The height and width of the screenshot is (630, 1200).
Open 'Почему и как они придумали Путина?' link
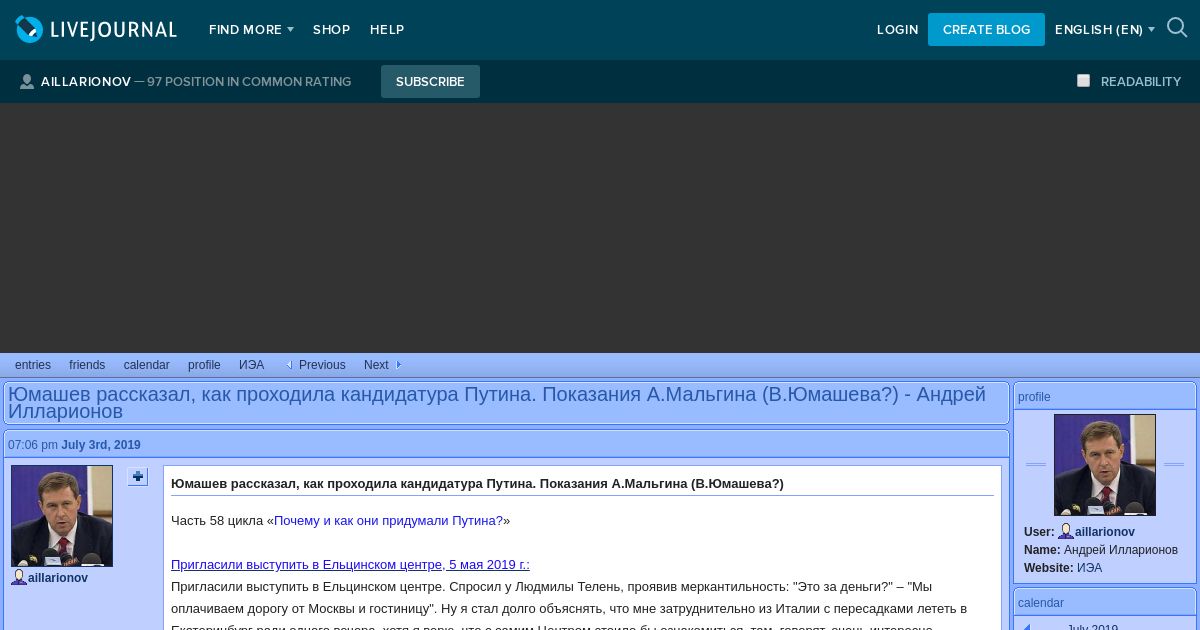pyautogui.click(x=388, y=520)
